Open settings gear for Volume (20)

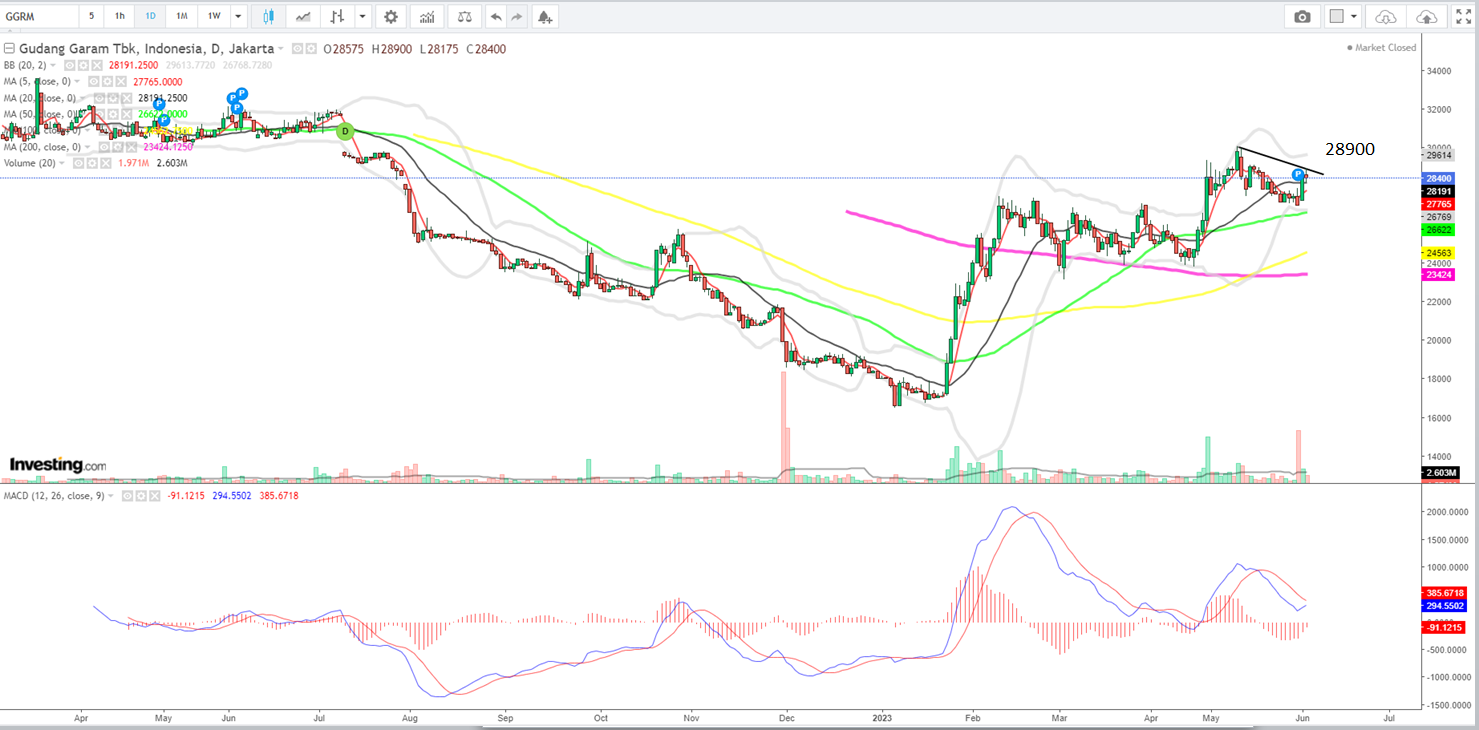click(x=92, y=163)
